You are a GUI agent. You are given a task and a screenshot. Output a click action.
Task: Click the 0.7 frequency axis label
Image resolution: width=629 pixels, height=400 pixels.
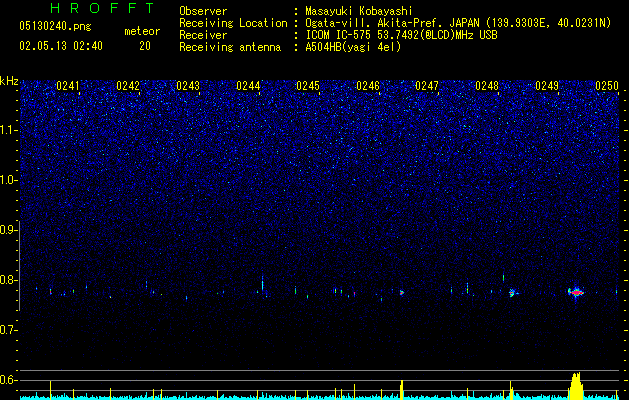pyautogui.click(x=9, y=330)
